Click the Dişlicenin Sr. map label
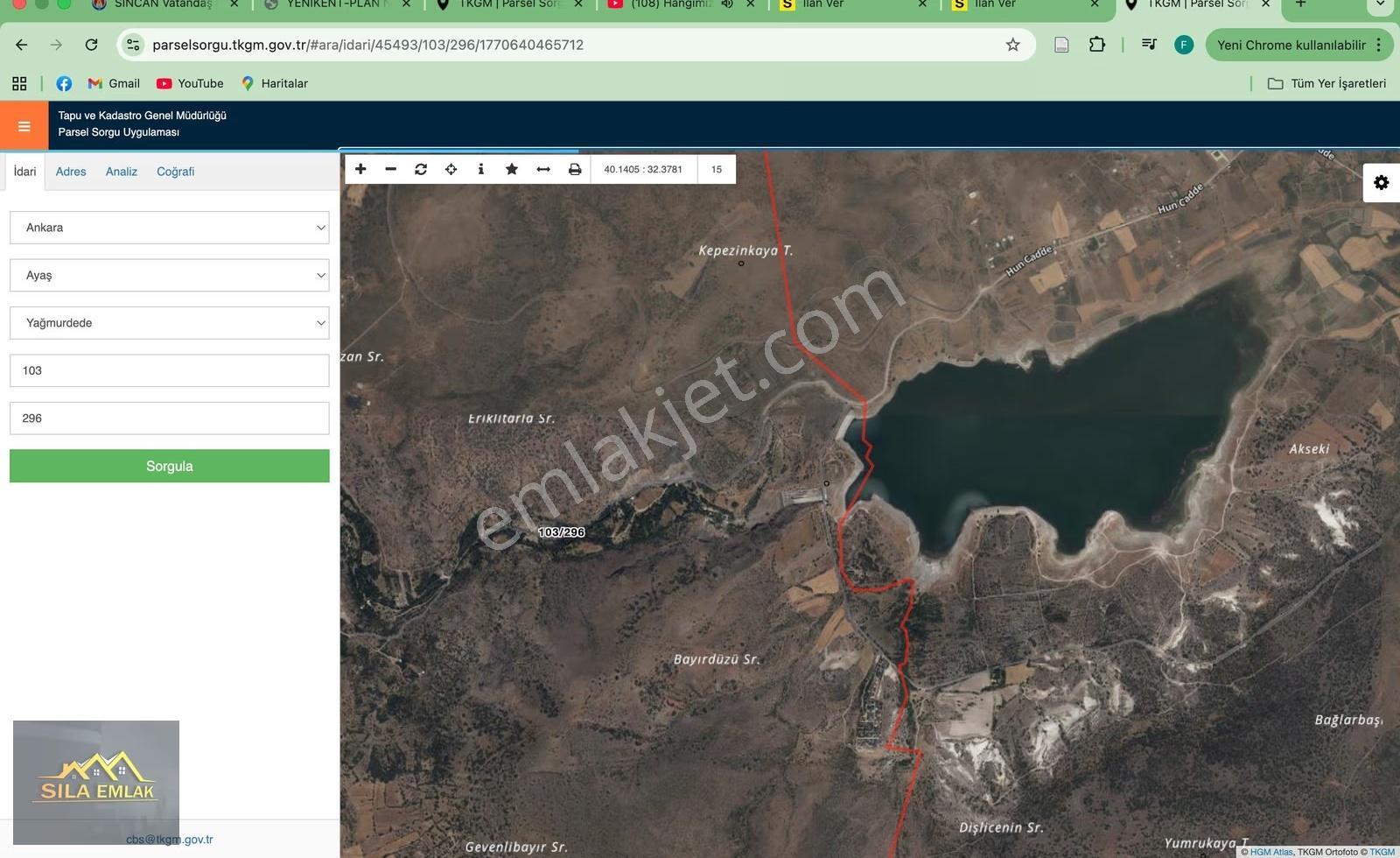The height and width of the screenshot is (858, 1400). (x=1001, y=827)
